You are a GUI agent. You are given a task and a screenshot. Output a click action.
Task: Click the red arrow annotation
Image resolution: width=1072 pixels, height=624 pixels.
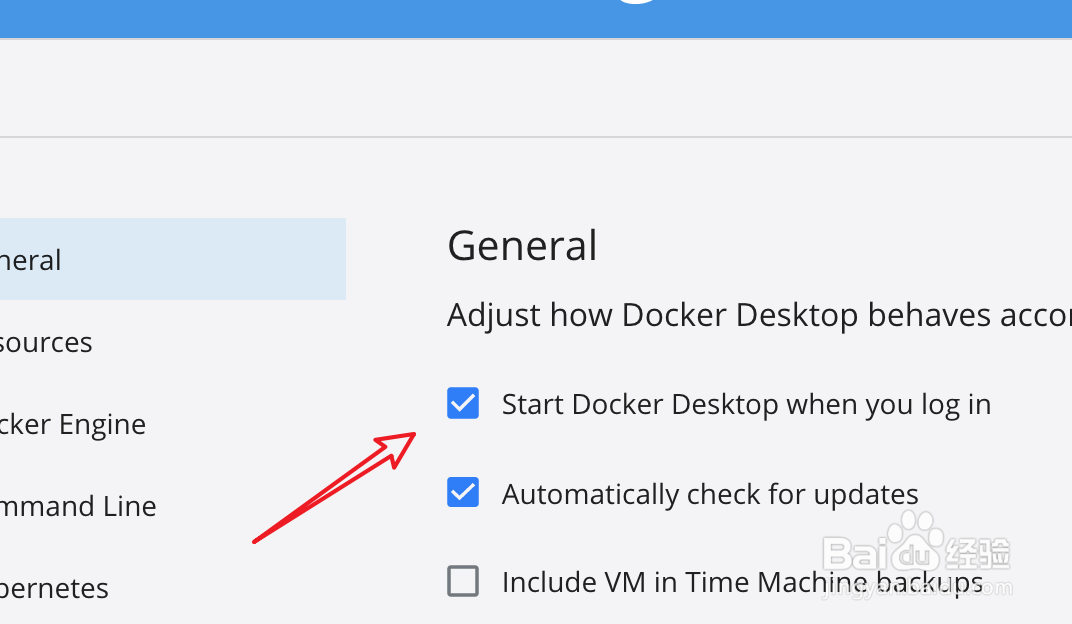334,487
